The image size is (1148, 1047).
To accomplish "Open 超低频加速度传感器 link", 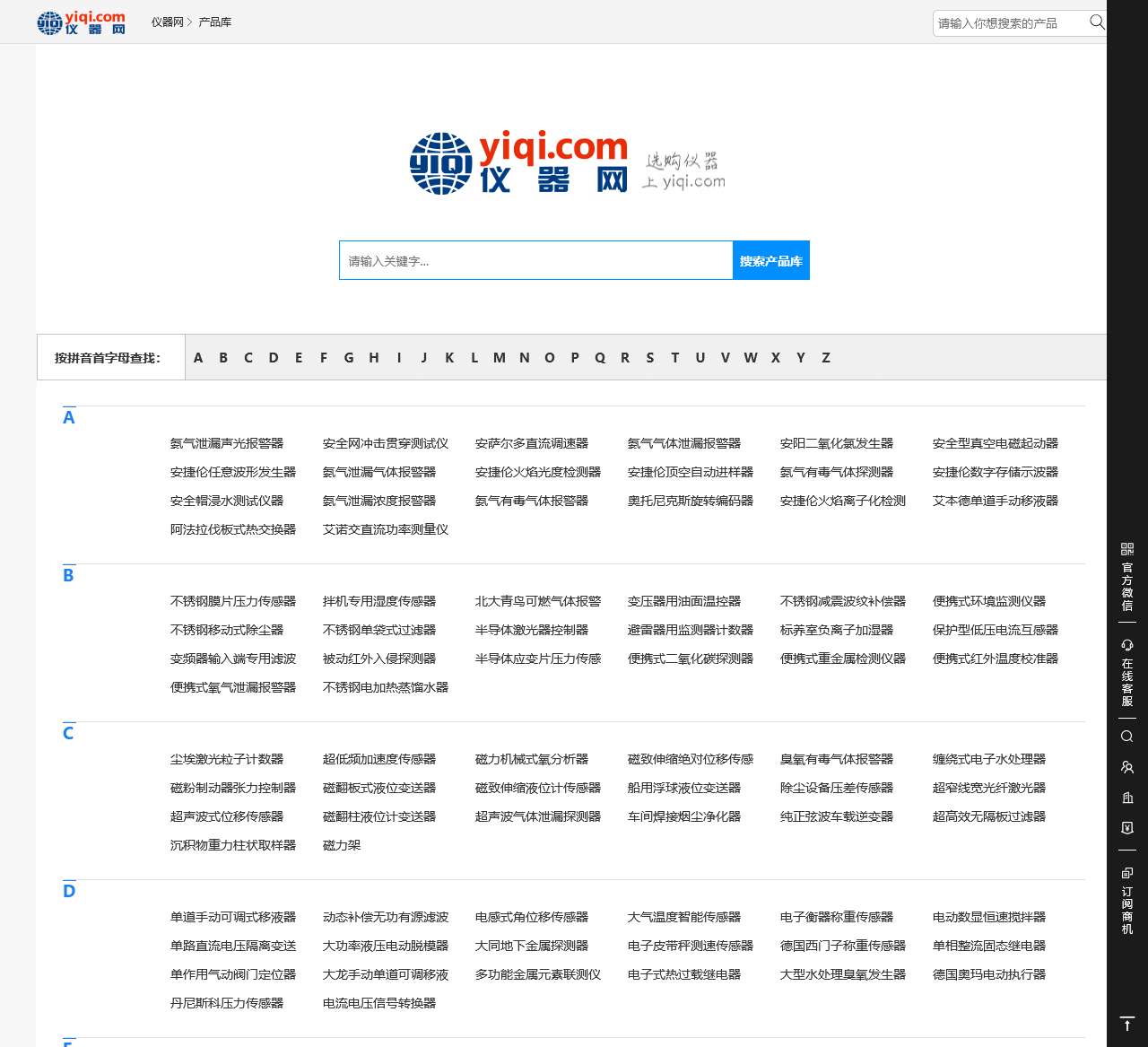I will tap(379, 759).
